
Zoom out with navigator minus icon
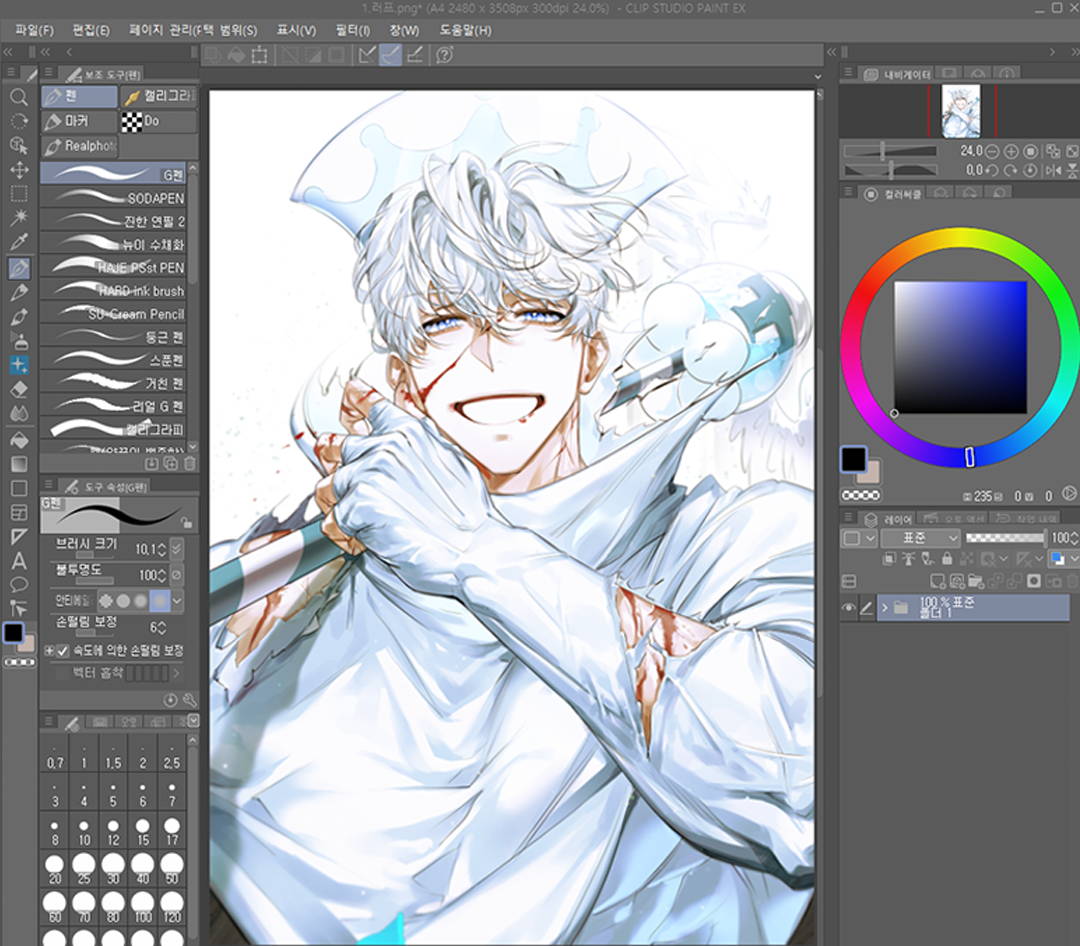pos(992,151)
